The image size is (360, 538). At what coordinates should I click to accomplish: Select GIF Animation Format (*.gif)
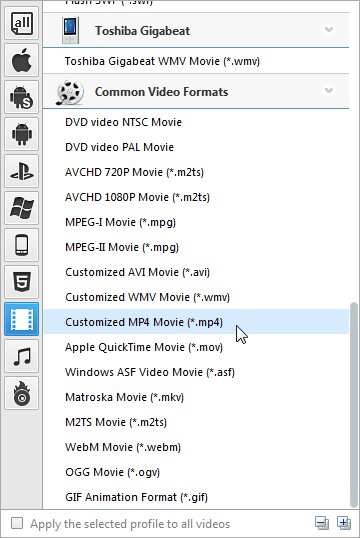(x=196, y=497)
